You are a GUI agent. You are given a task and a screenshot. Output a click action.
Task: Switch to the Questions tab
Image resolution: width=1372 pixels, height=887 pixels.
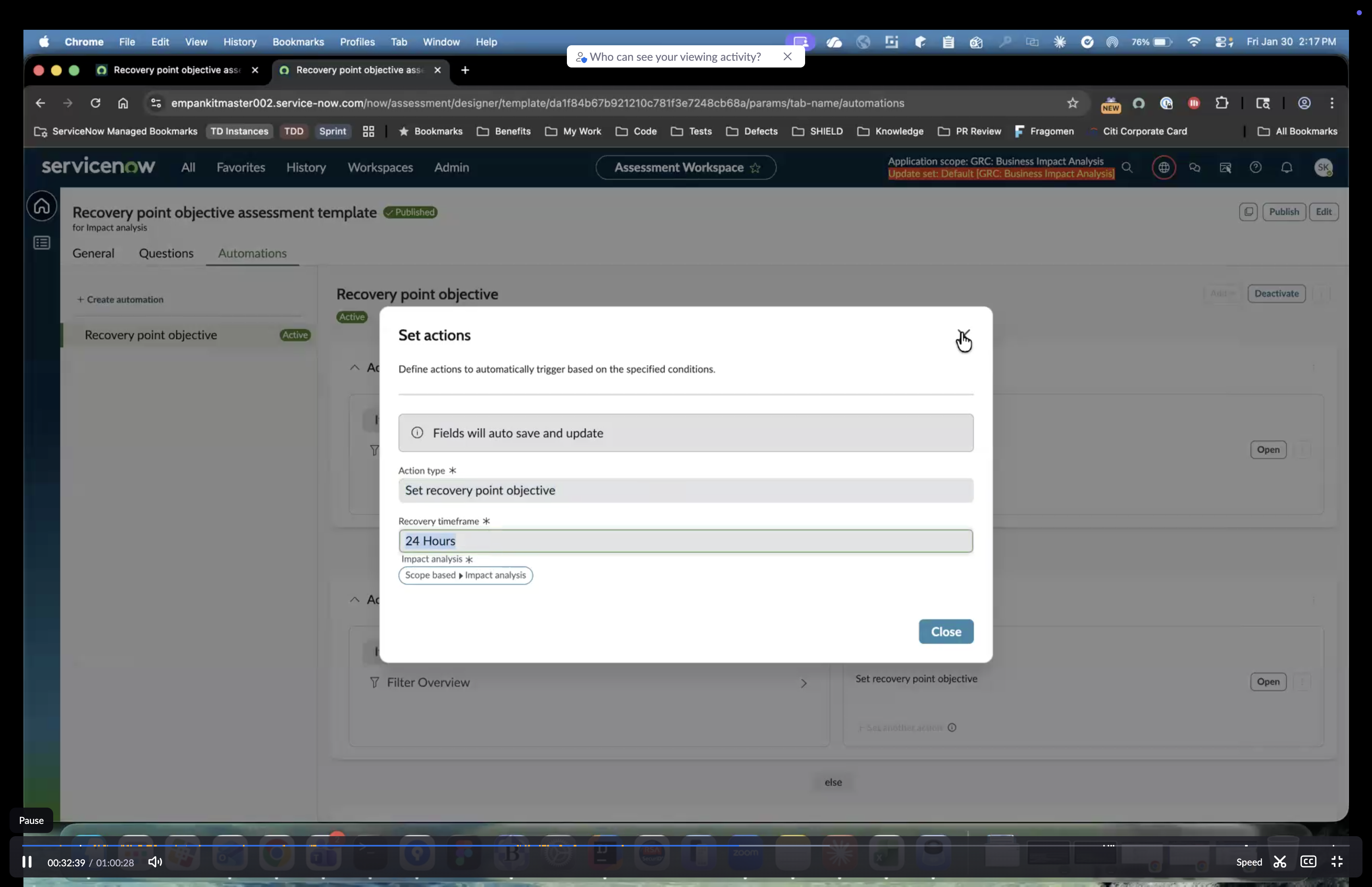click(166, 253)
